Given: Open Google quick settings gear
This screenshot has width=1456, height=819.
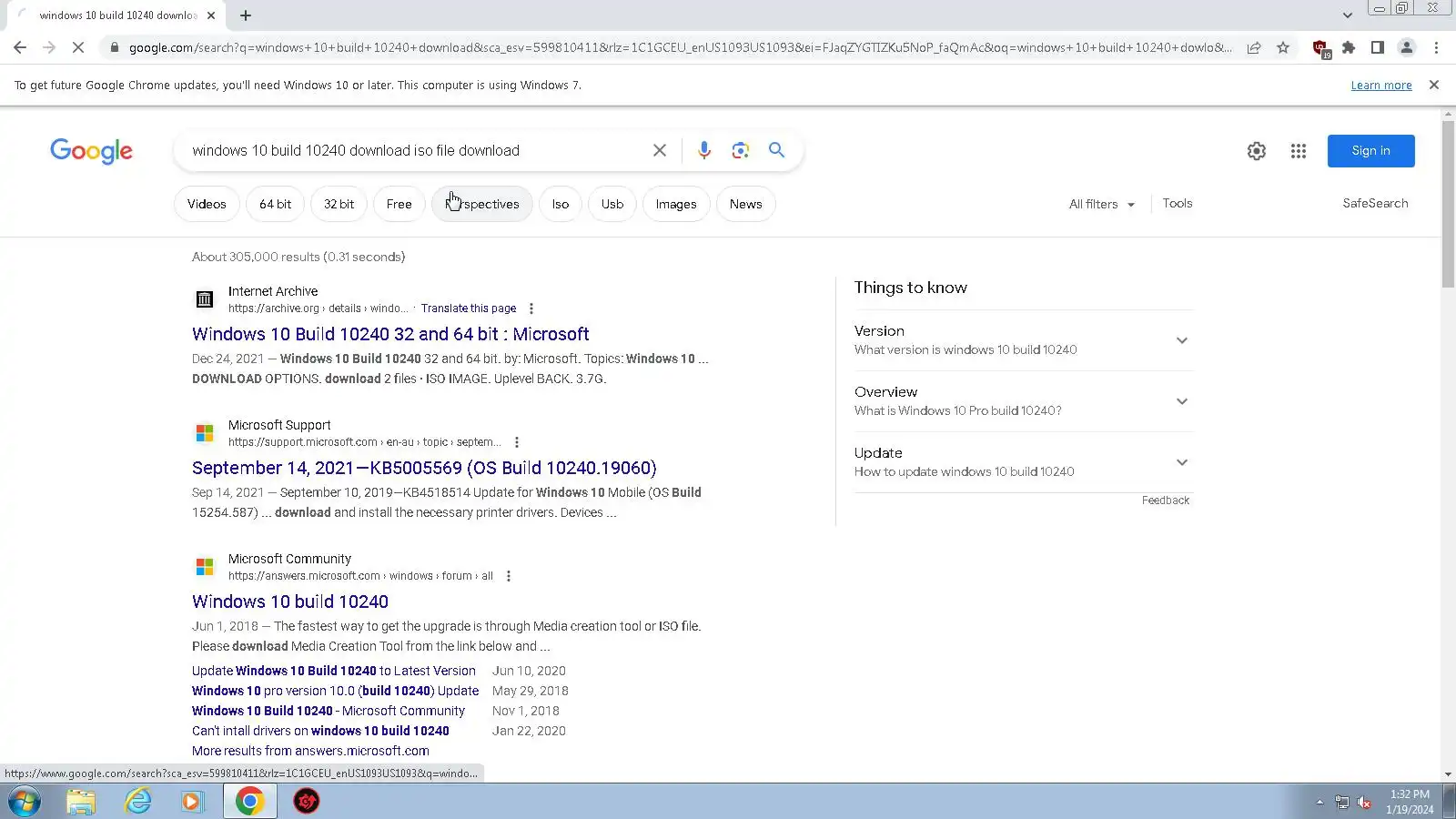Looking at the screenshot, I should point(1257,151).
